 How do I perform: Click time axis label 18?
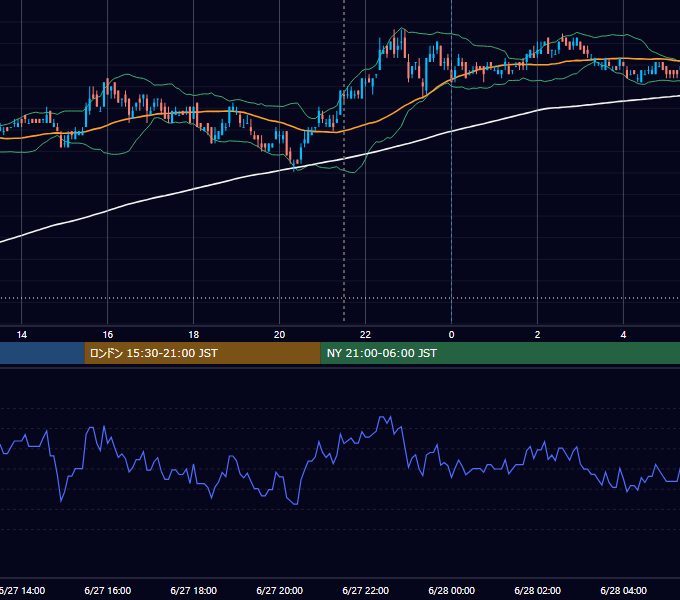(193, 335)
